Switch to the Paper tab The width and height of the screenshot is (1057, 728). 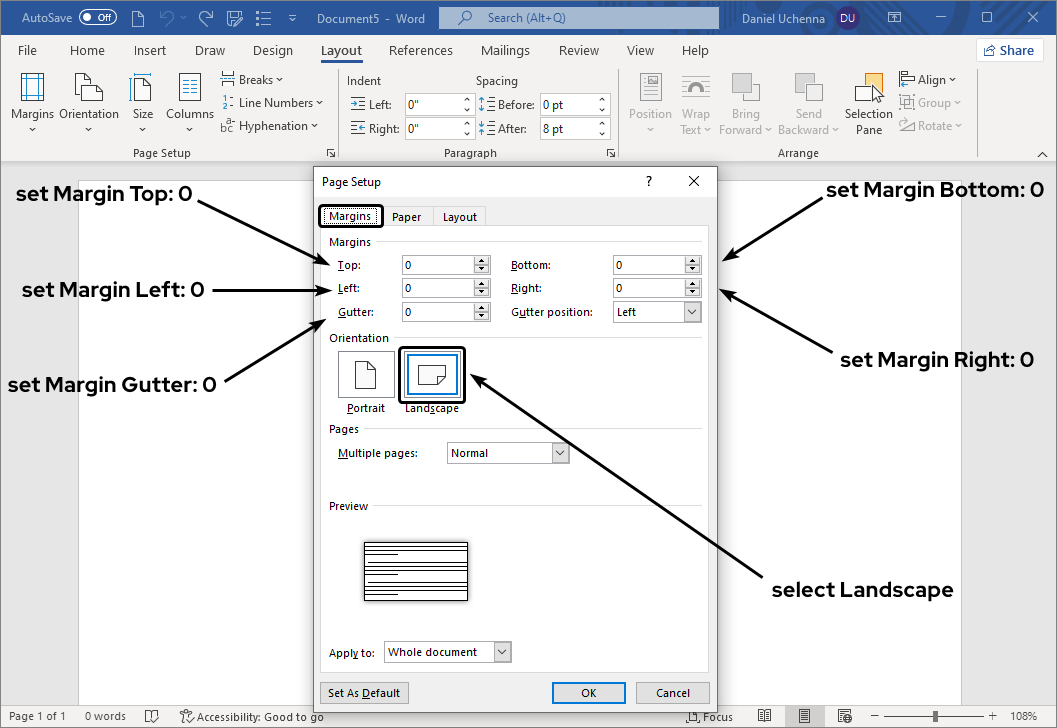click(406, 217)
